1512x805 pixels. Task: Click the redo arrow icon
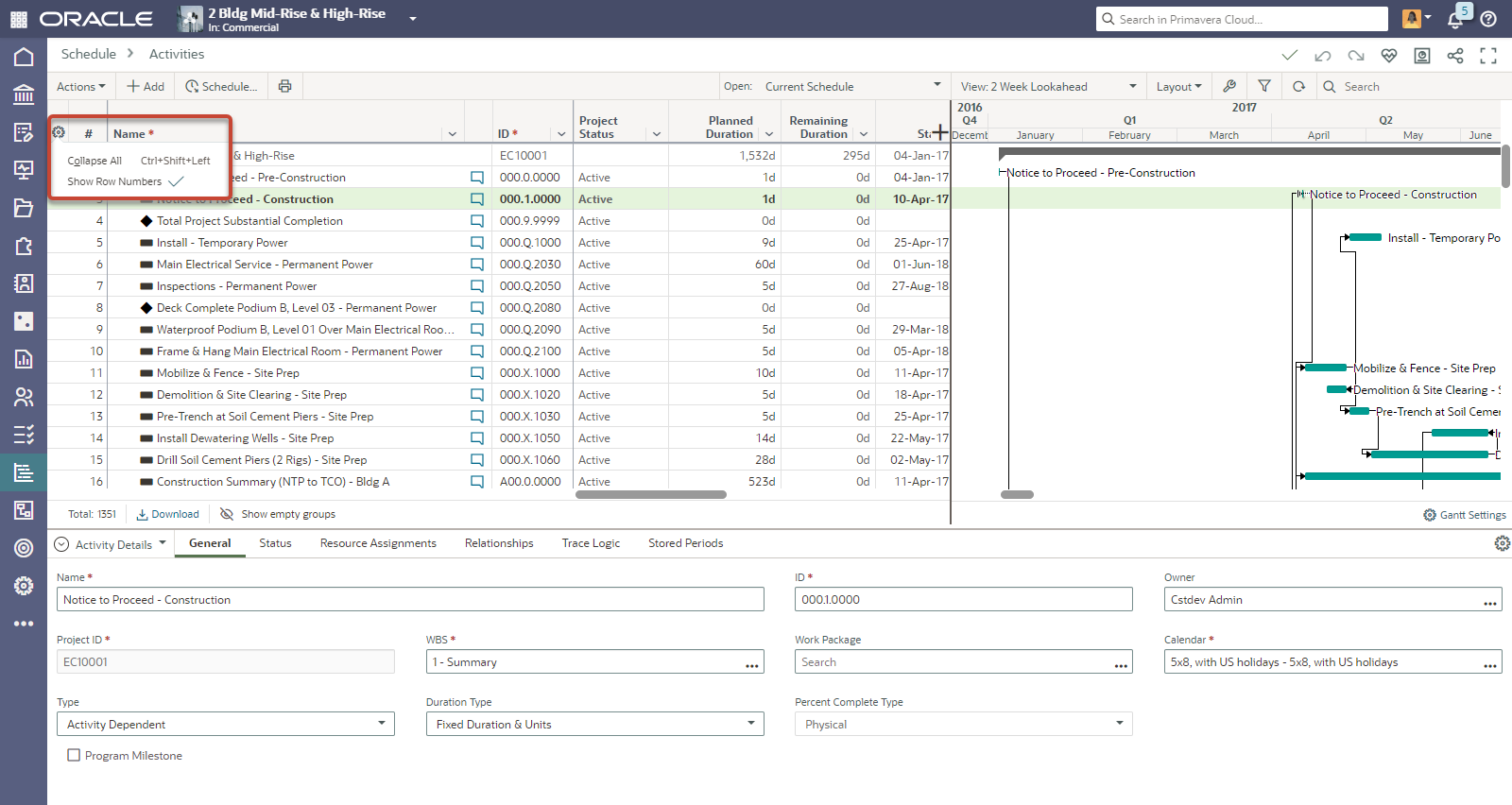click(x=1356, y=56)
